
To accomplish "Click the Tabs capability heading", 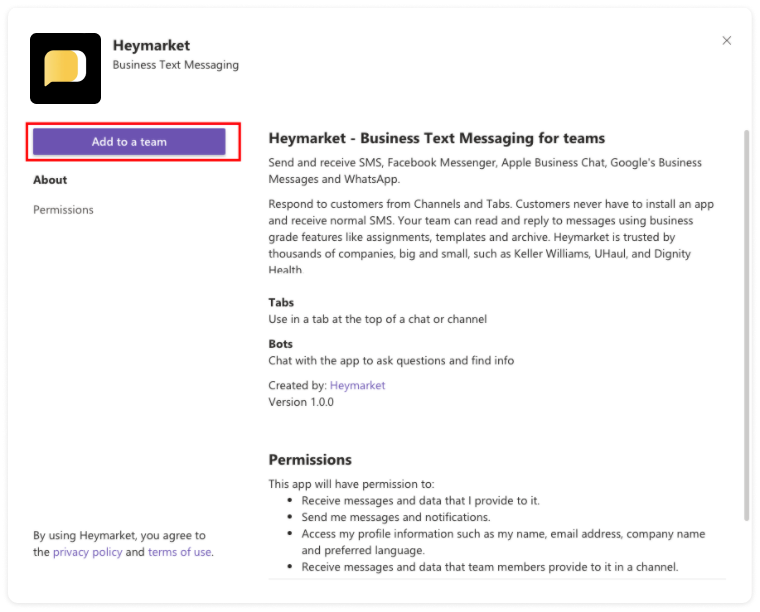I will pyautogui.click(x=281, y=302).
